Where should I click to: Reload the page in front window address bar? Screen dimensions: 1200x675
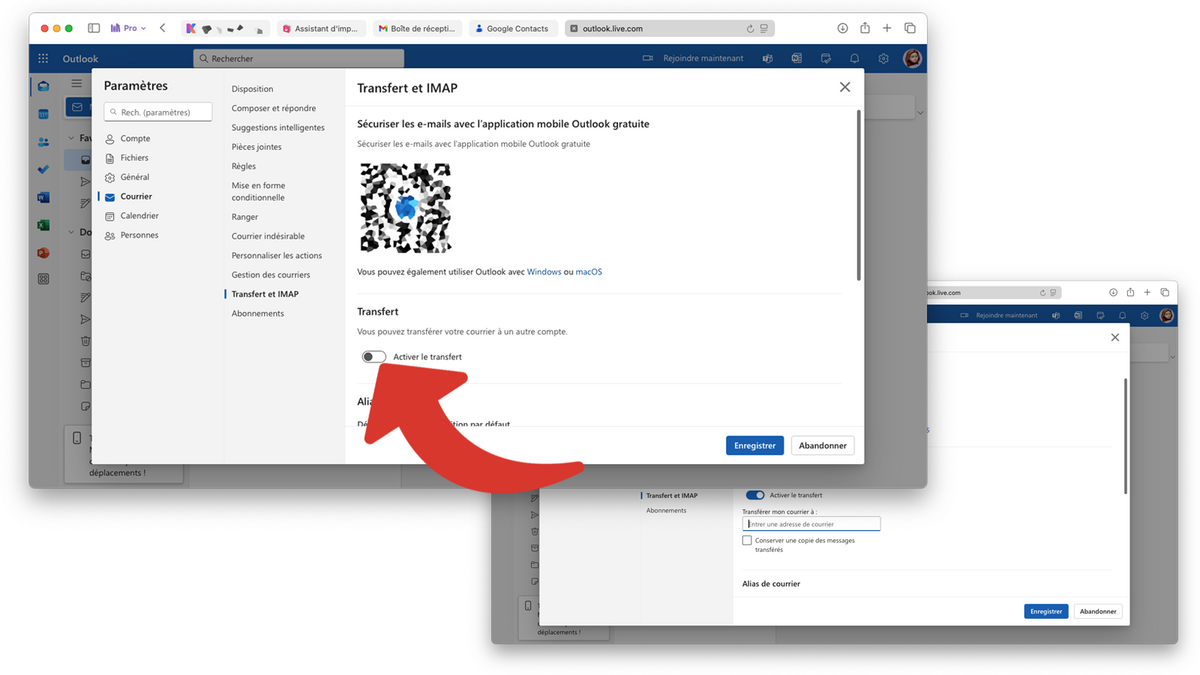click(x=750, y=29)
